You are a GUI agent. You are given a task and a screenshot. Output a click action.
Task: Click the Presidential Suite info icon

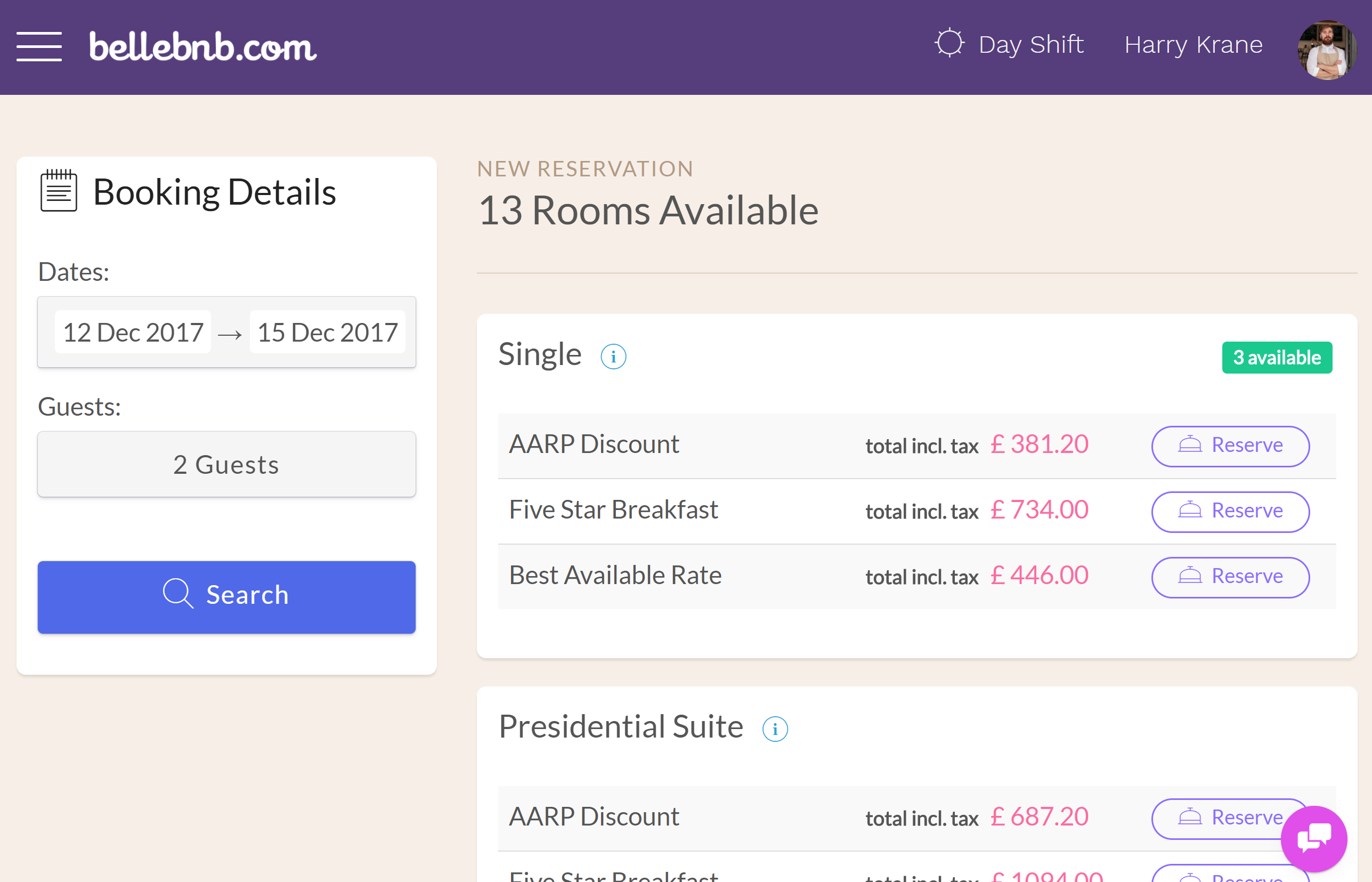coord(775,727)
